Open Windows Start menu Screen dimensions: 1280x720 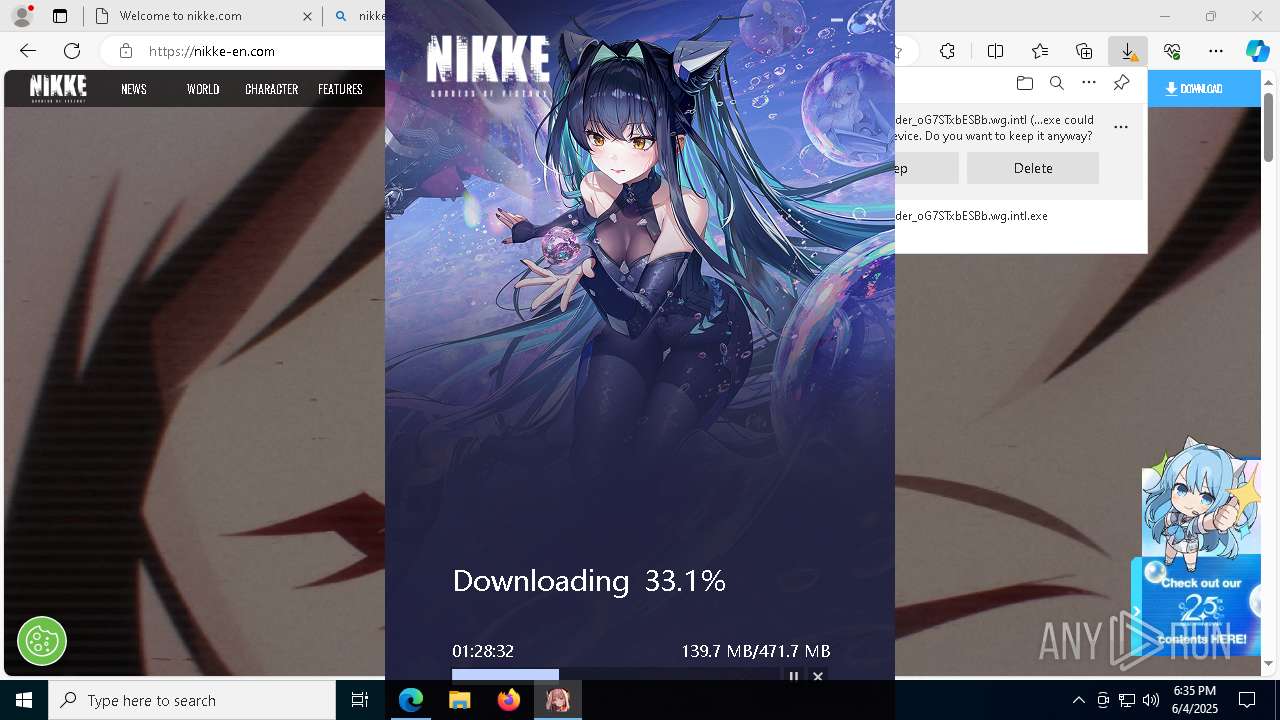click(x=24, y=700)
